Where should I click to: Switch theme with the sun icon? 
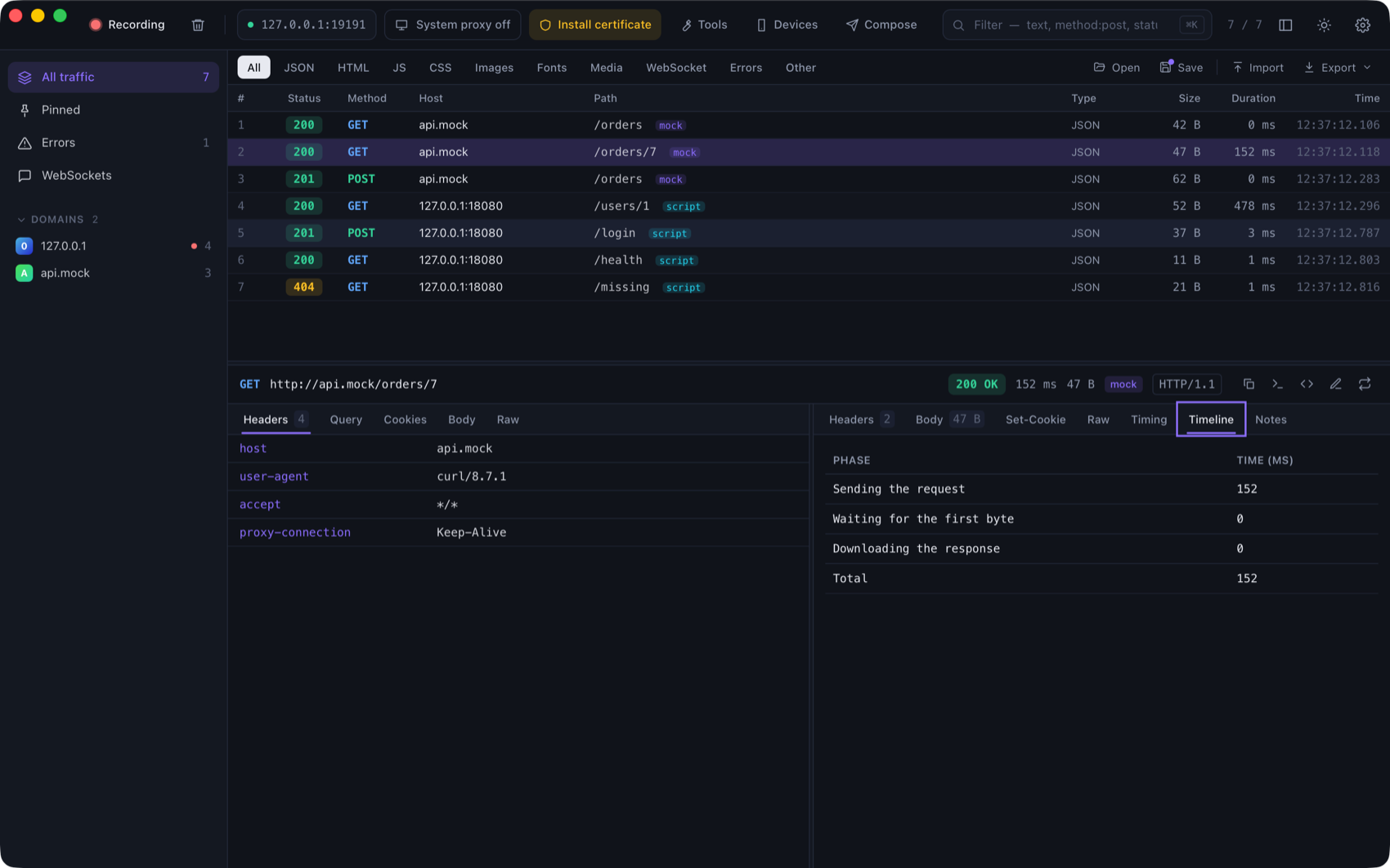coord(1324,25)
